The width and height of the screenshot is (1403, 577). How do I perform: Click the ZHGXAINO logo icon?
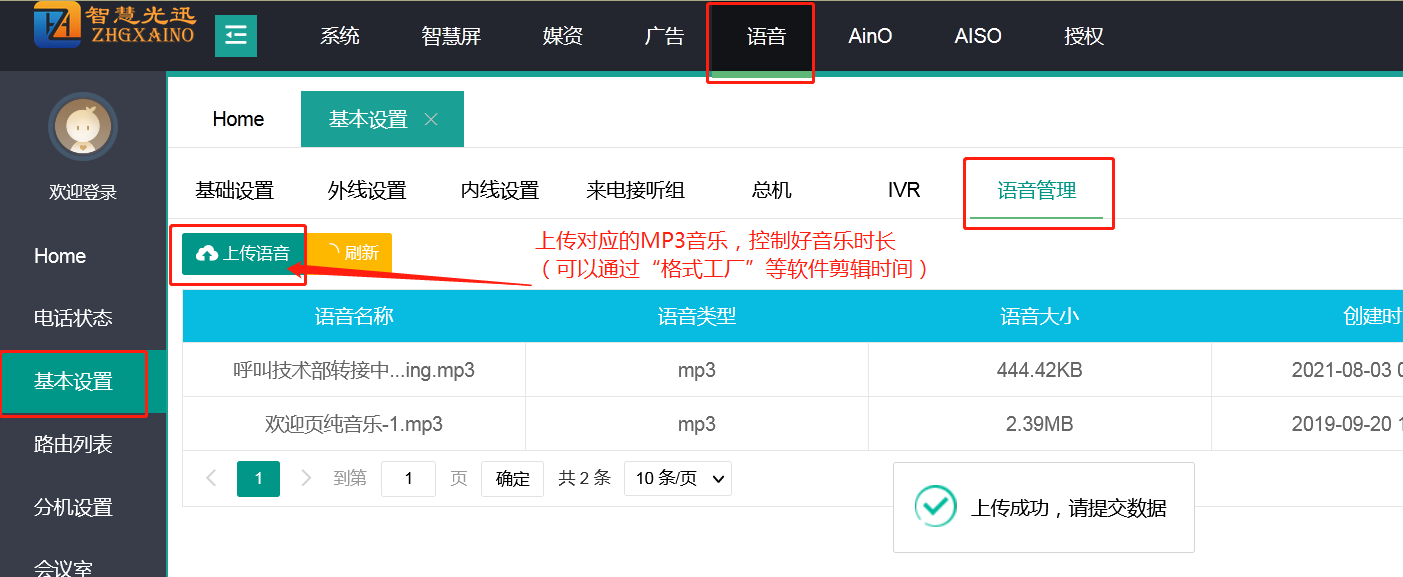coord(57,25)
